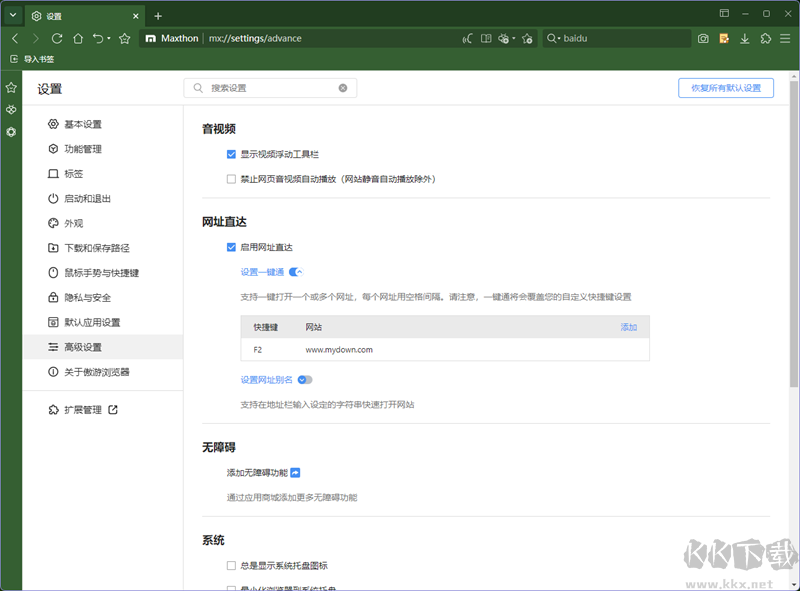
Task: Clear the settings search field
Action: pyautogui.click(x=343, y=88)
